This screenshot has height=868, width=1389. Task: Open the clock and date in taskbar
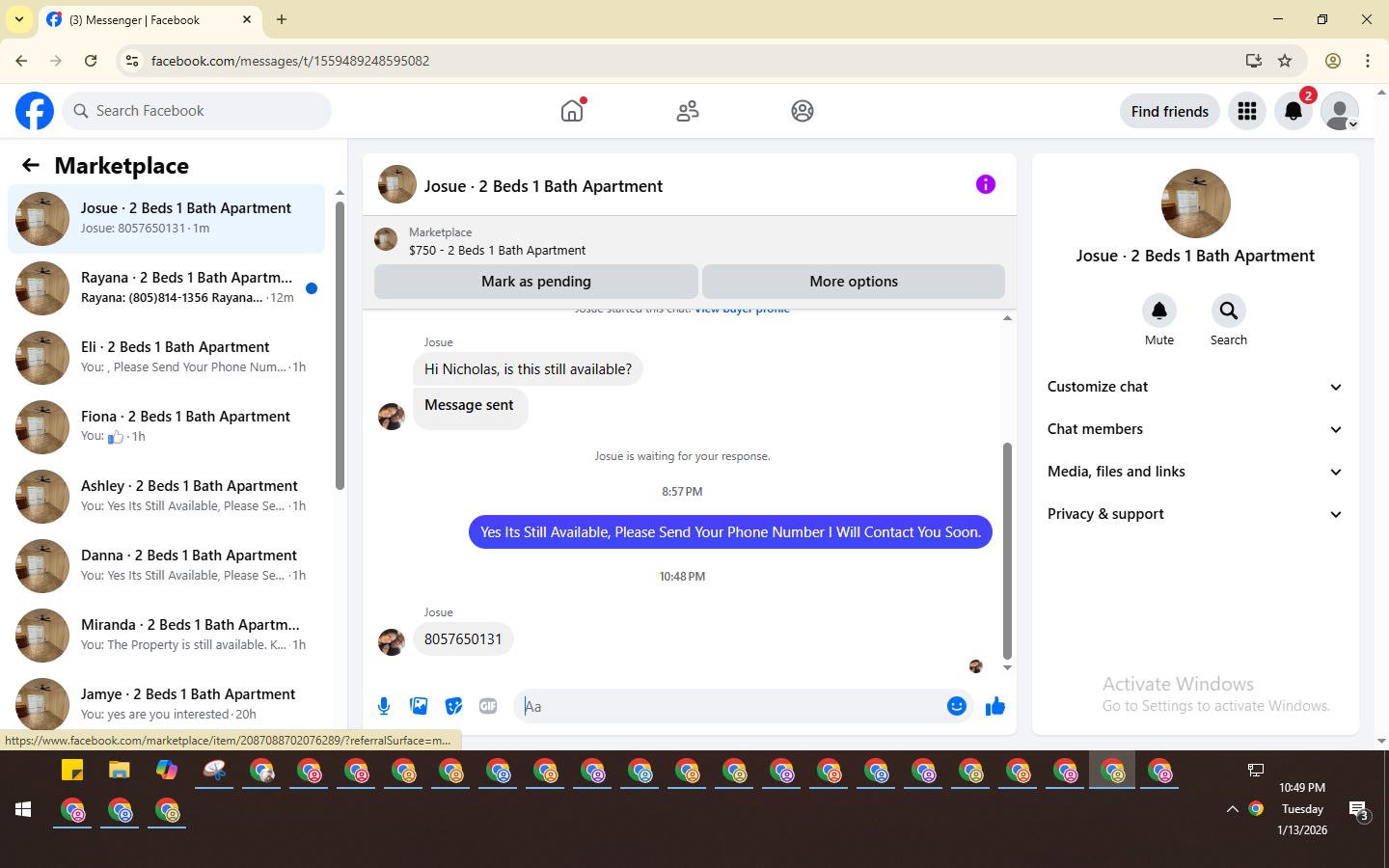pyautogui.click(x=1302, y=809)
